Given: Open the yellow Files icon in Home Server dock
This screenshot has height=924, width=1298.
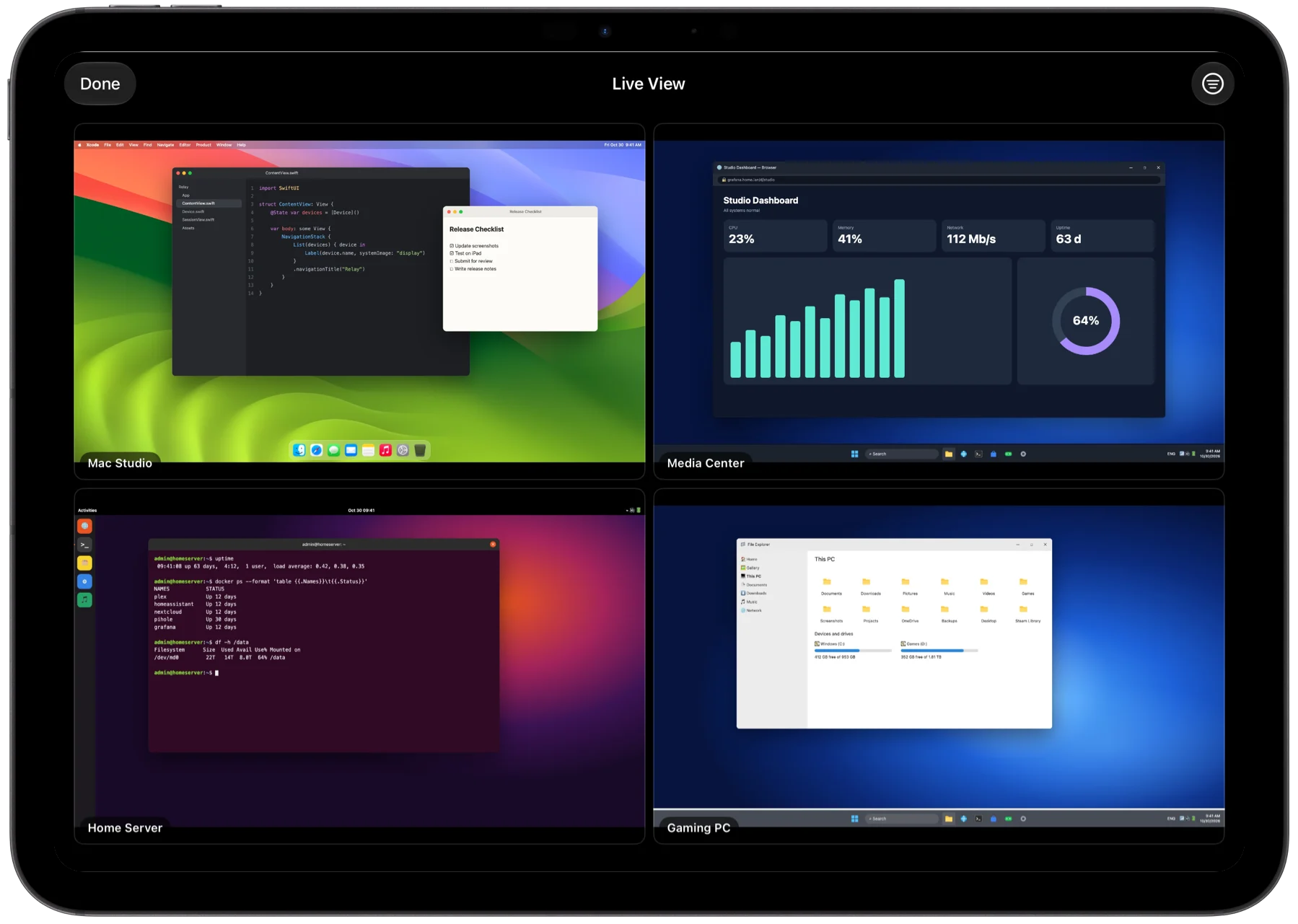Looking at the screenshot, I should (x=84, y=563).
